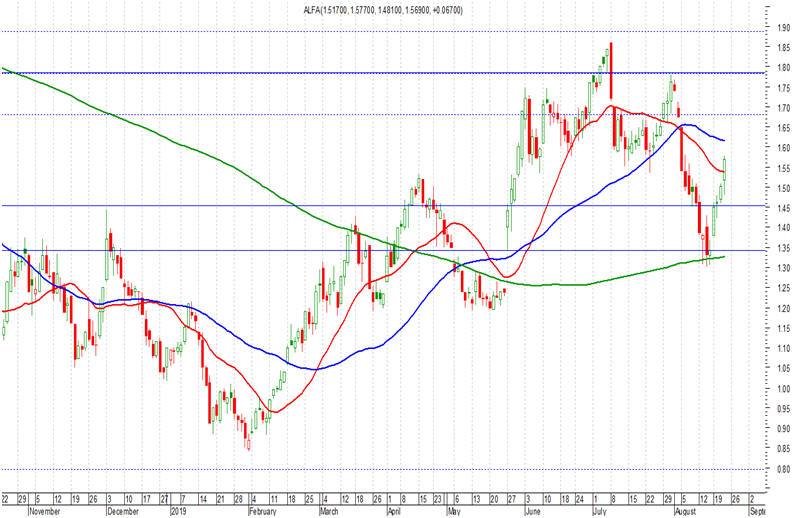Click the 1.50 price axis label
794x518 pixels.
[x=784, y=188]
